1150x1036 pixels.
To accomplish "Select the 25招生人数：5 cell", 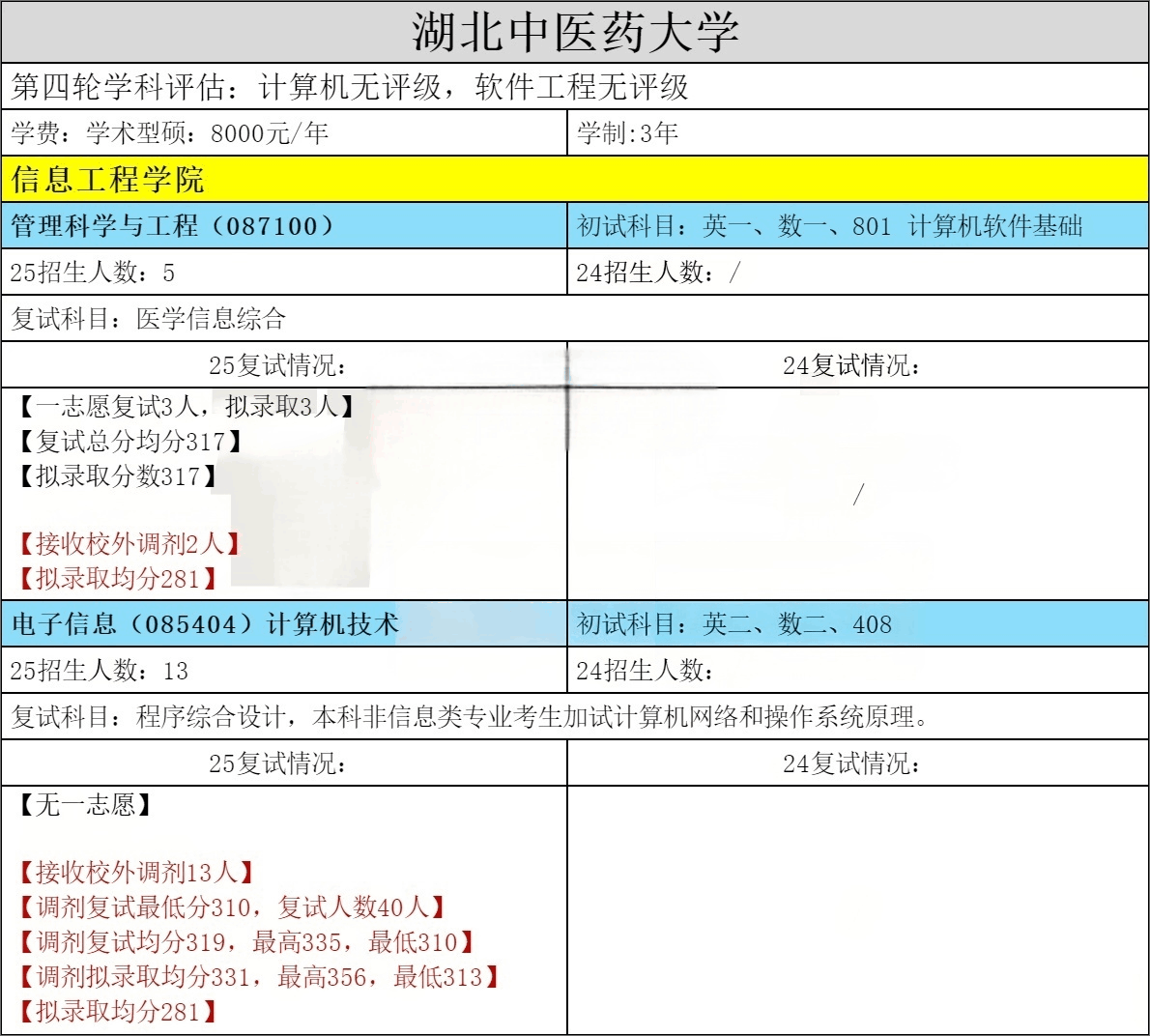I will [x=93, y=273].
